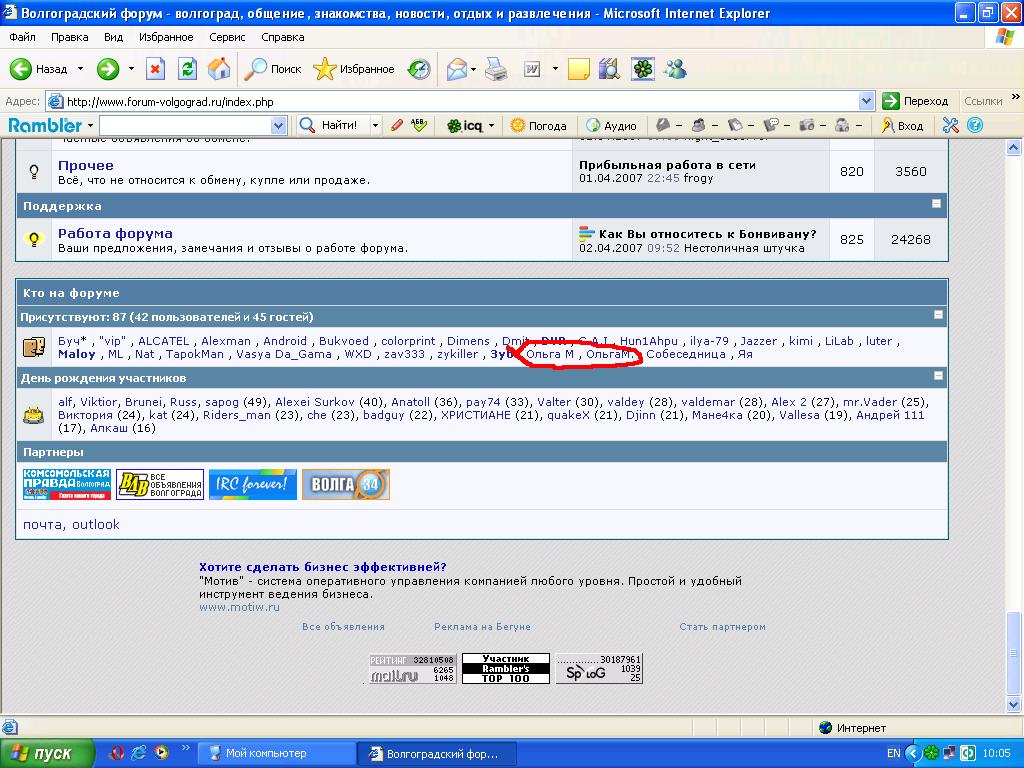
Task: Click the Print icon in toolbar
Action: point(496,69)
